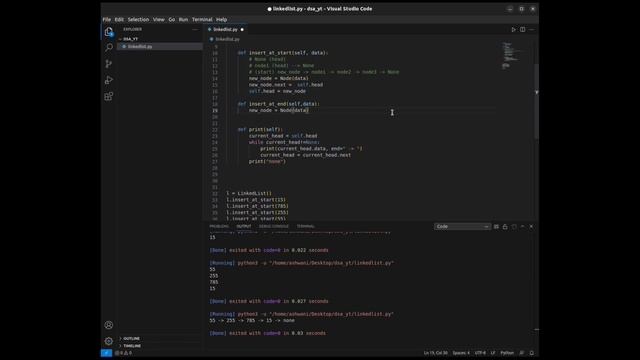Open the Explorer view in activity bar
This screenshot has width=640, height=360.
point(109,32)
